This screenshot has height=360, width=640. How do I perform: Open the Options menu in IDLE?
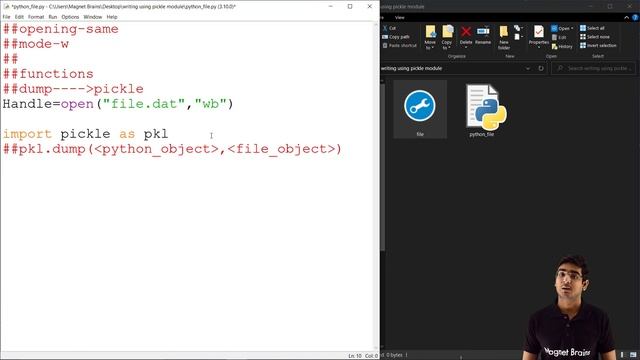(70, 17)
